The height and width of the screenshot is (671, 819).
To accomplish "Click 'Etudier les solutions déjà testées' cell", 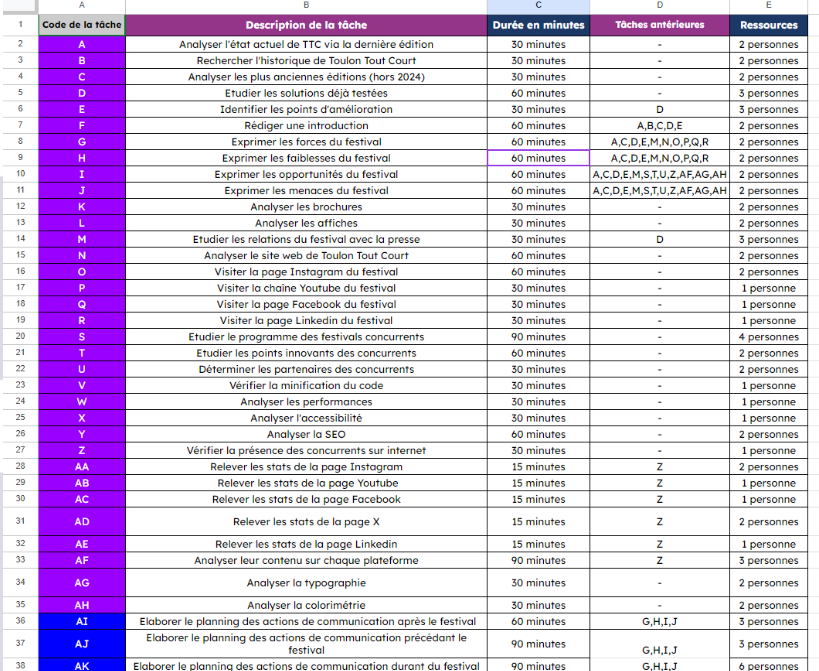I will tap(306, 93).
